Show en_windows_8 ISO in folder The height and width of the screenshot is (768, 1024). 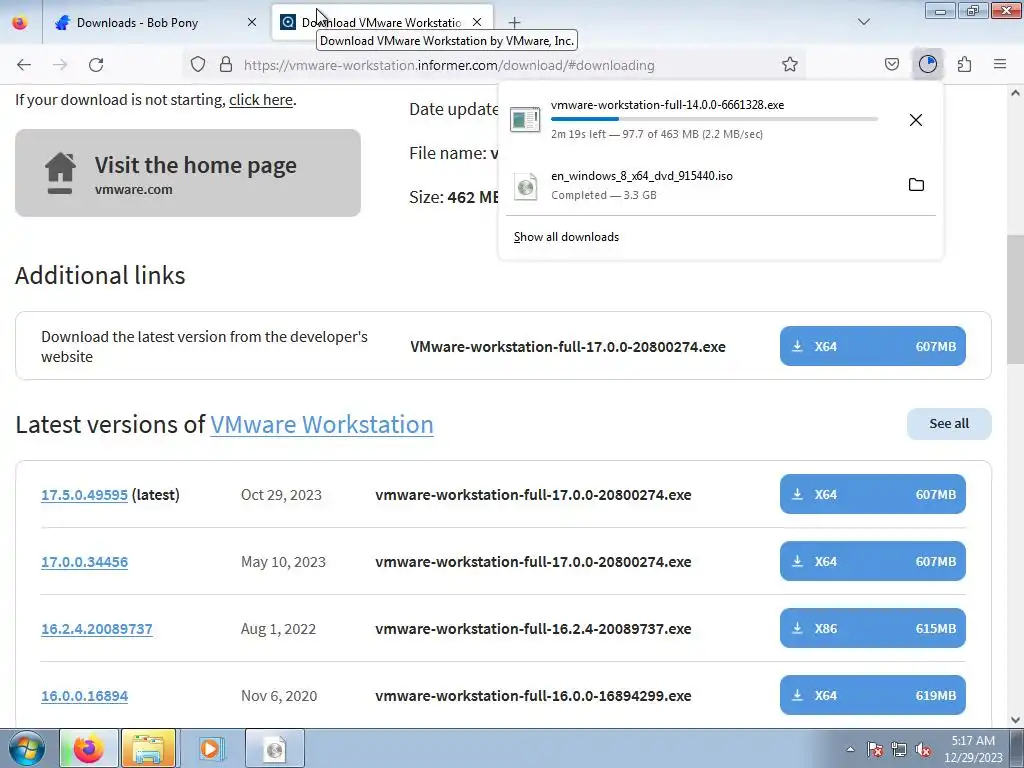click(916, 185)
